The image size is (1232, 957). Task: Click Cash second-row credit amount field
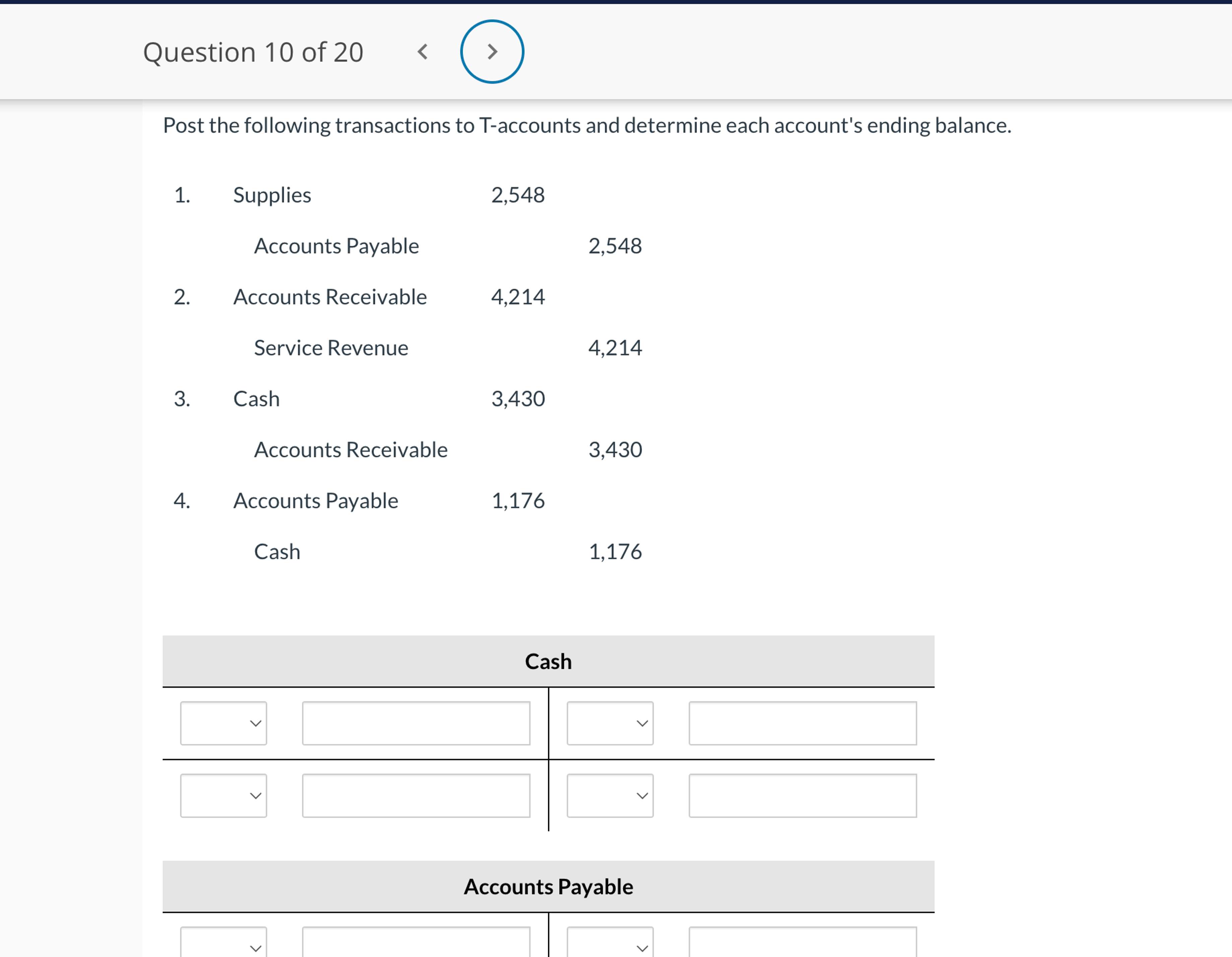pyautogui.click(x=803, y=796)
